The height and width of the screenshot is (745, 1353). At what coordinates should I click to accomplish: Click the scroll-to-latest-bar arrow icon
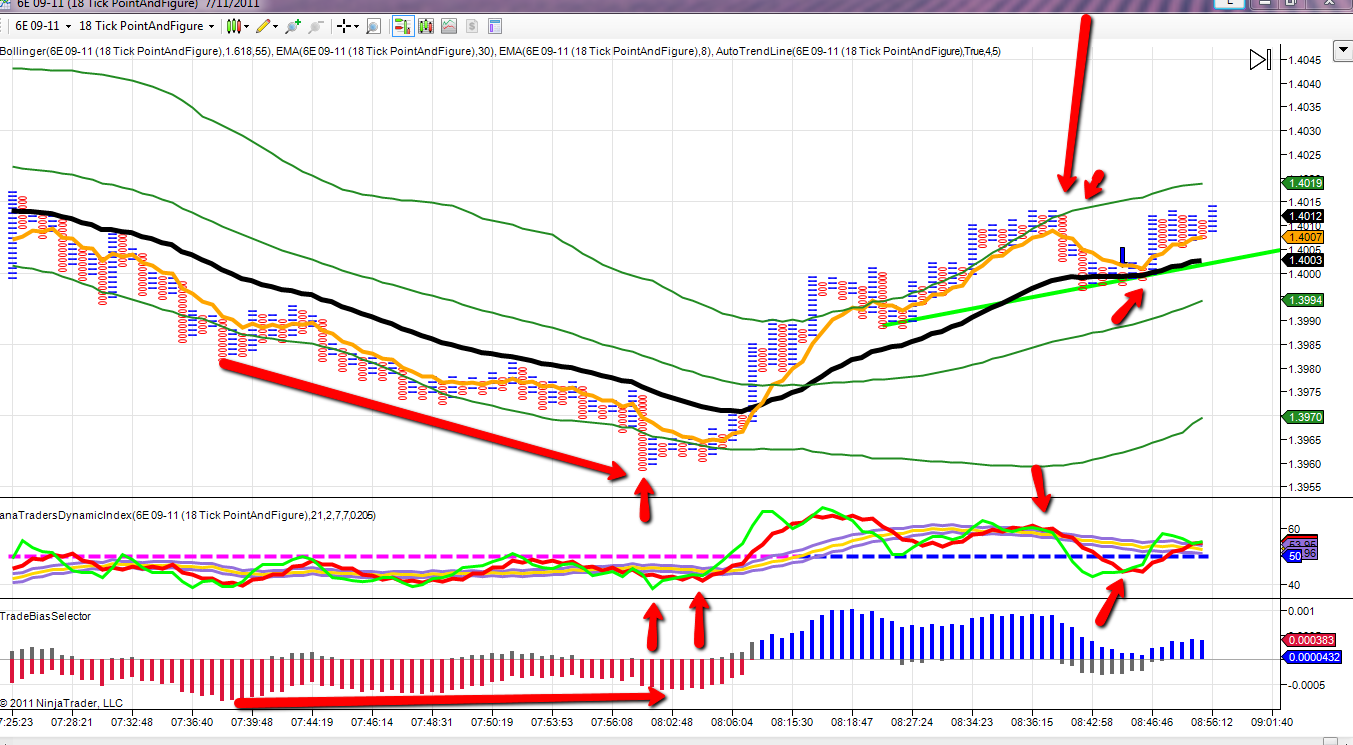tap(1259, 60)
